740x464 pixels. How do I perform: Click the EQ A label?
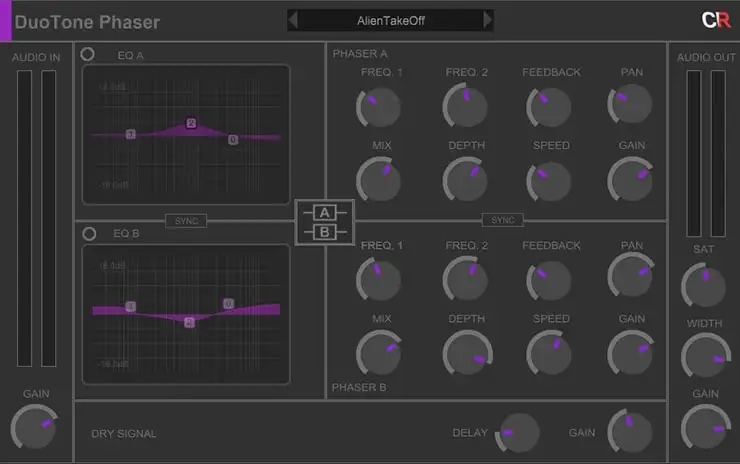tap(130, 56)
